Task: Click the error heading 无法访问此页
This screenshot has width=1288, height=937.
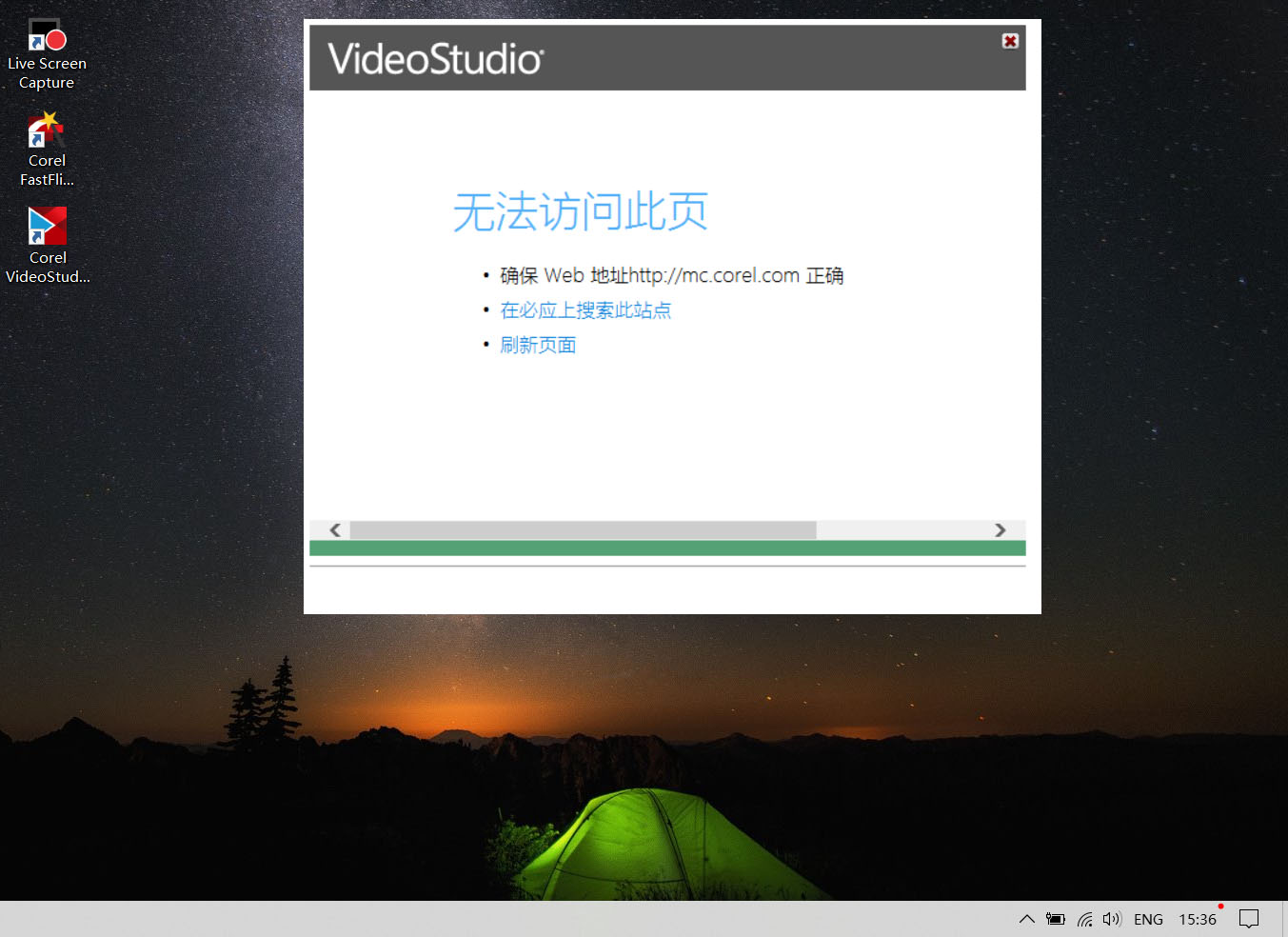Action: click(x=580, y=211)
